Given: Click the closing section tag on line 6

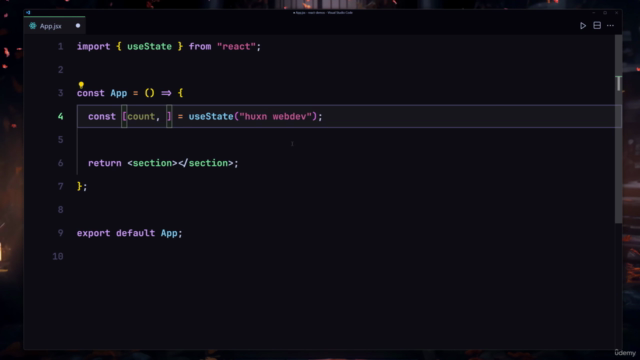Looking at the screenshot, I should (205, 163).
